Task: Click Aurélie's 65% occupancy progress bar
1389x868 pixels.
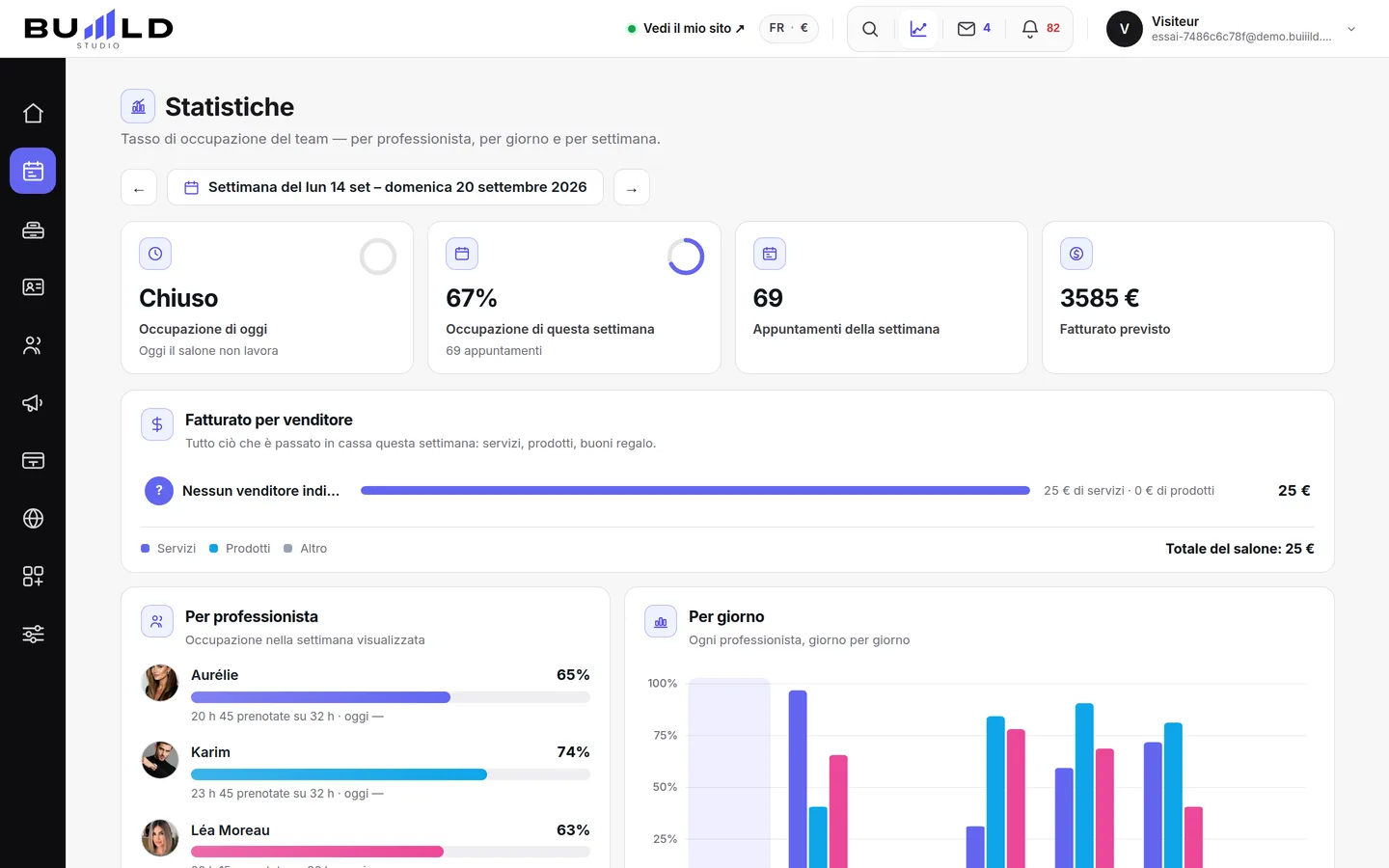Action: pos(391,697)
